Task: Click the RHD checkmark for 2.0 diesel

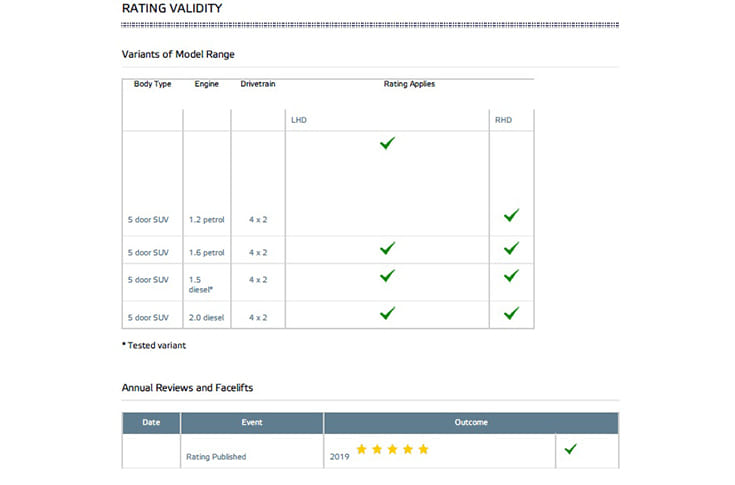Action: 511,313
